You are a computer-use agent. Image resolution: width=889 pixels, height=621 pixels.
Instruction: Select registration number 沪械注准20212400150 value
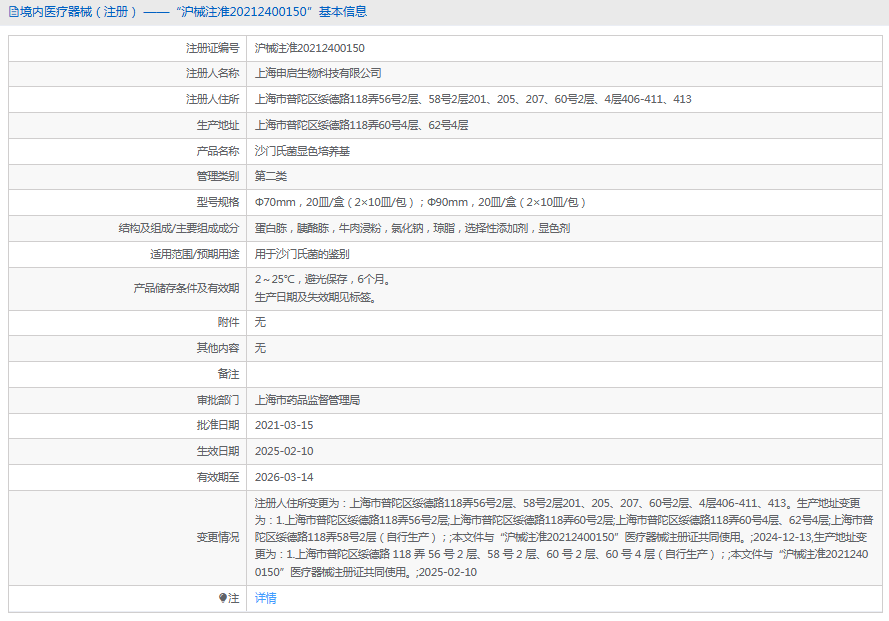[310, 48]
